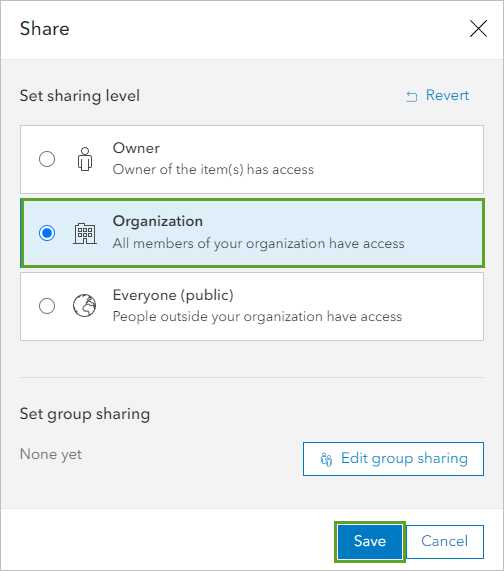
Task: Select the Everyone (public) radio button
Action: pyautogui.click(x=47, y=306)
